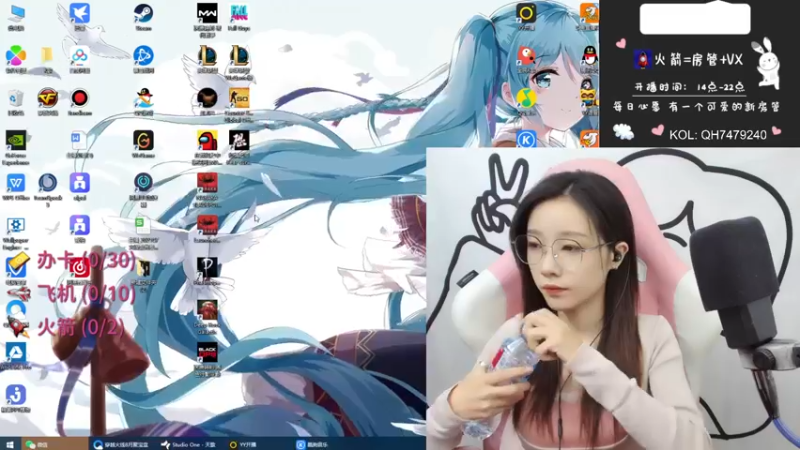
Task: Open the blue J icon at bottom left
Action: (x=16, y=394)
